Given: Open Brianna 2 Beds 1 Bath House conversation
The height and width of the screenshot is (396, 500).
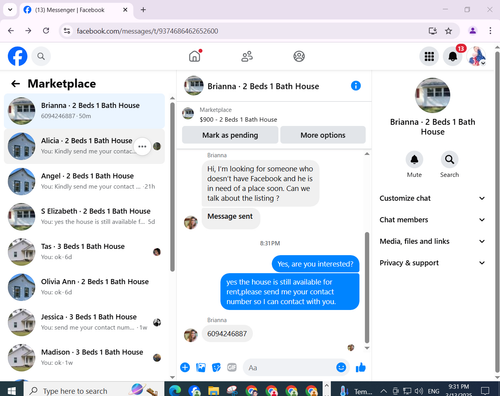Looking at the screenshot, I should (x=84, y=111).
